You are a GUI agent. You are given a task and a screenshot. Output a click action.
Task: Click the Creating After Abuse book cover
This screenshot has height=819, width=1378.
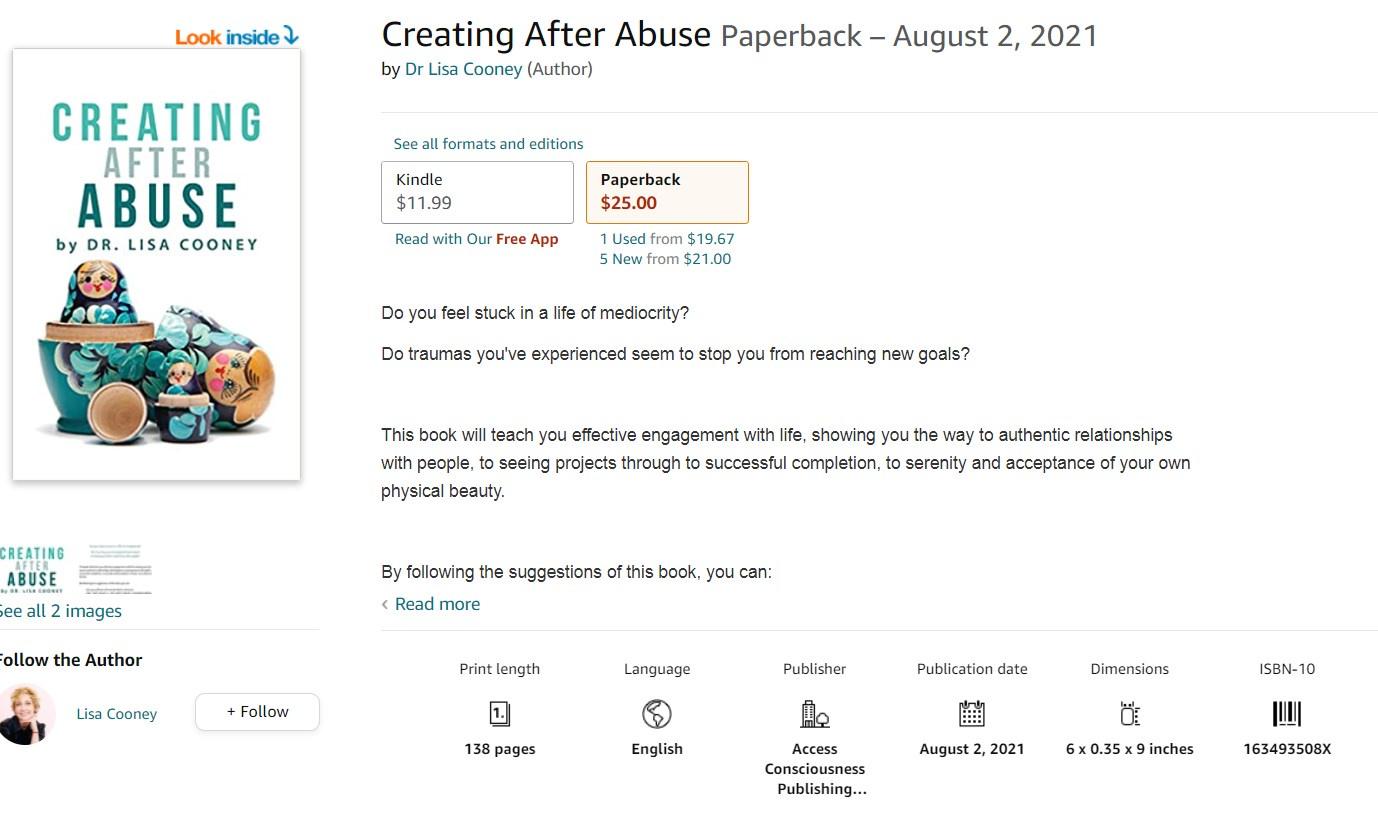[157, 265]
